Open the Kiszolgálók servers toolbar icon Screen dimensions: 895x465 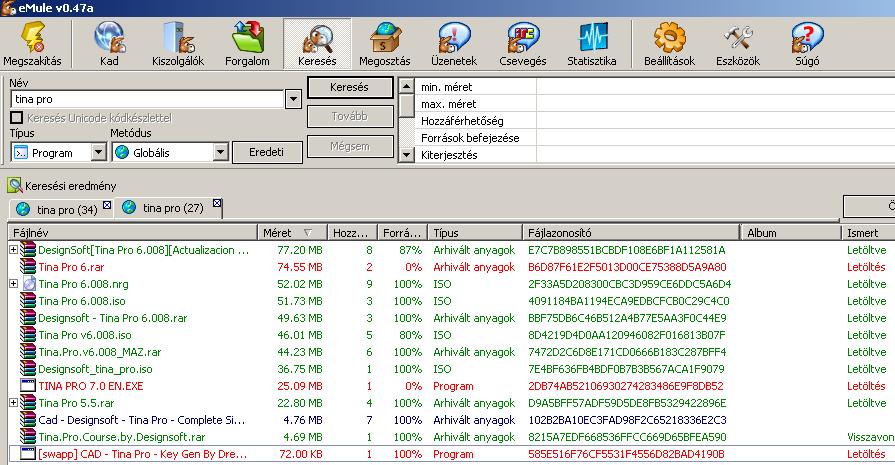tap(178, 37)
